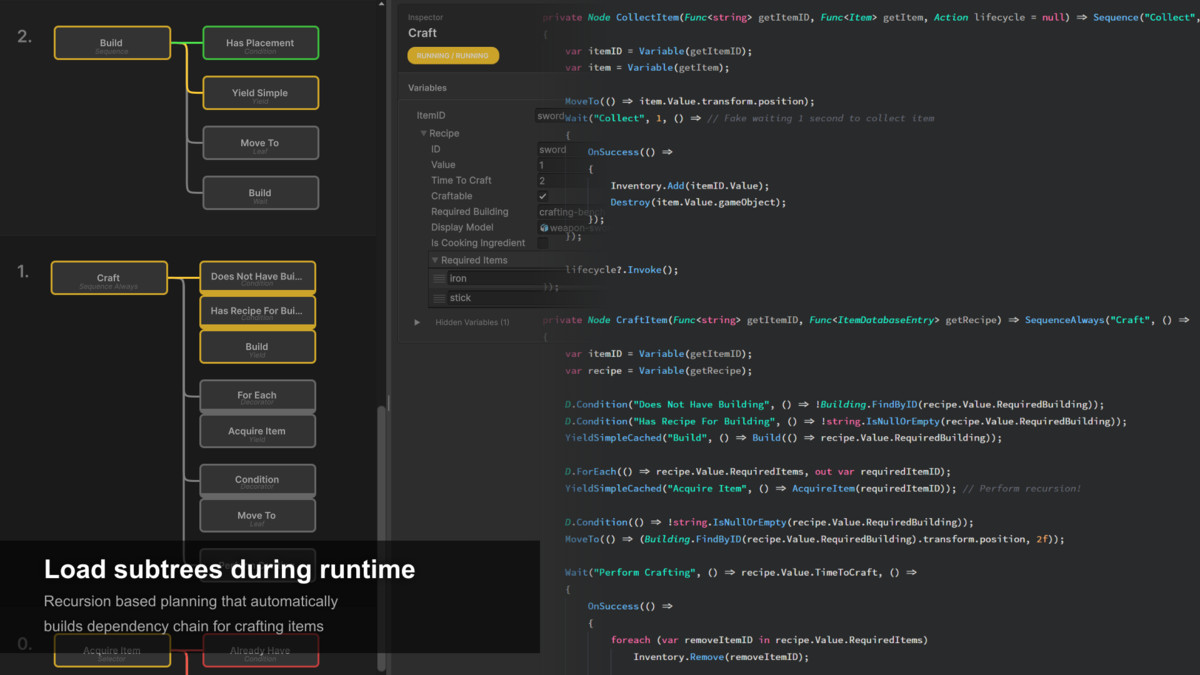Click the Already Have condition node
This screenshot has width=1200, height=675.
click(260, 650)
